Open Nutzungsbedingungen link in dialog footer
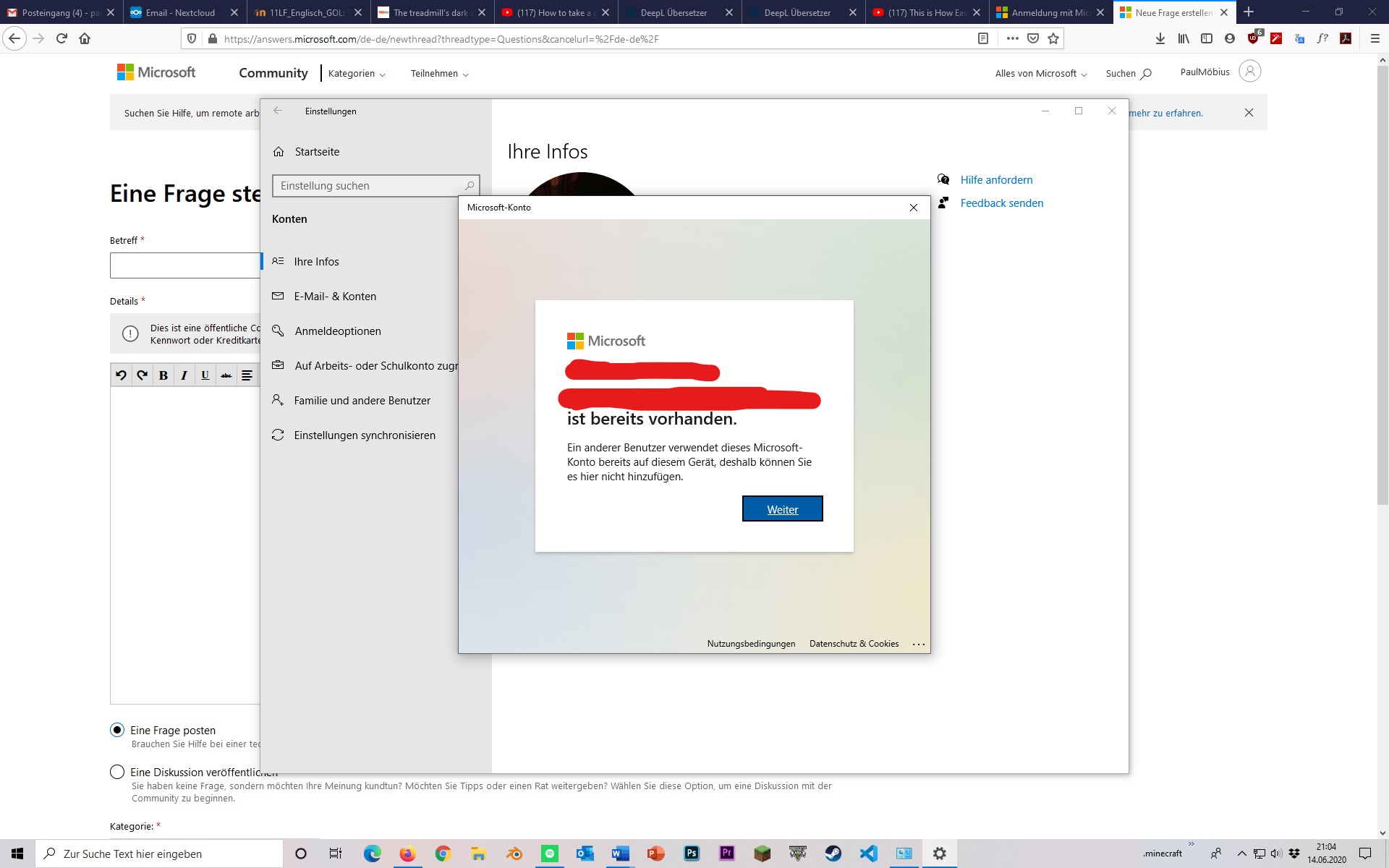This screenshot has height=868, width=1389. [x=751, y=644]
